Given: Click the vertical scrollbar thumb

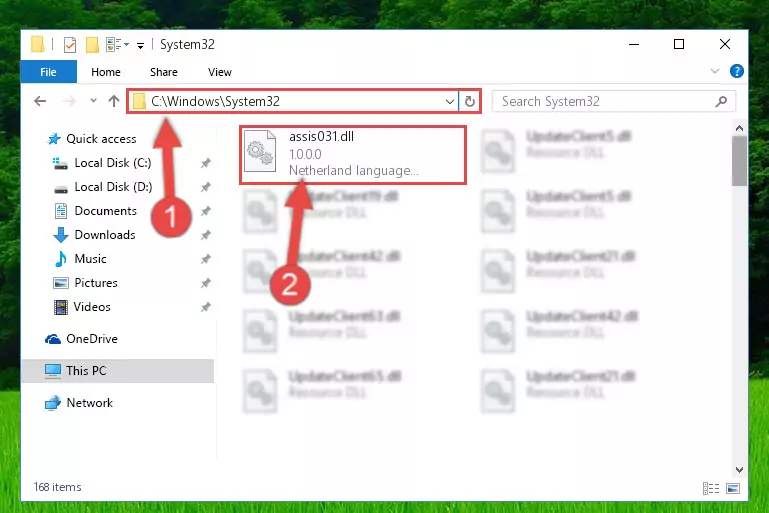Looking at the screenshot, I should pos(739,161).
